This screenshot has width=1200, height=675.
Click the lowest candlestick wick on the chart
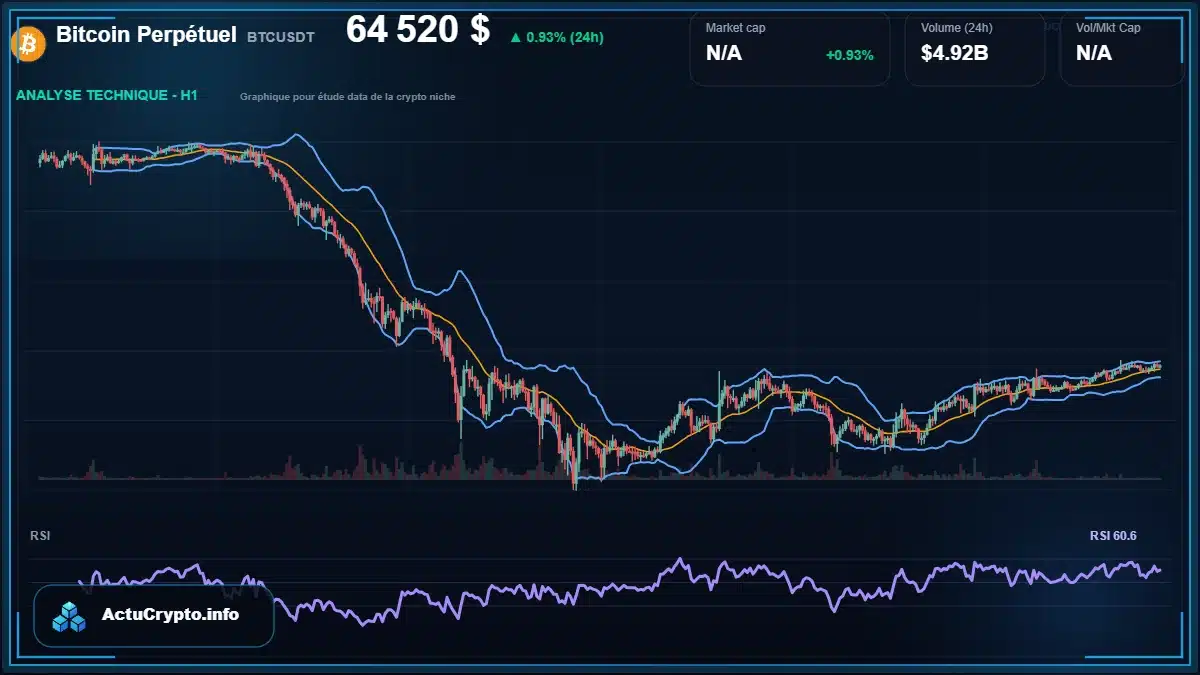575,485
